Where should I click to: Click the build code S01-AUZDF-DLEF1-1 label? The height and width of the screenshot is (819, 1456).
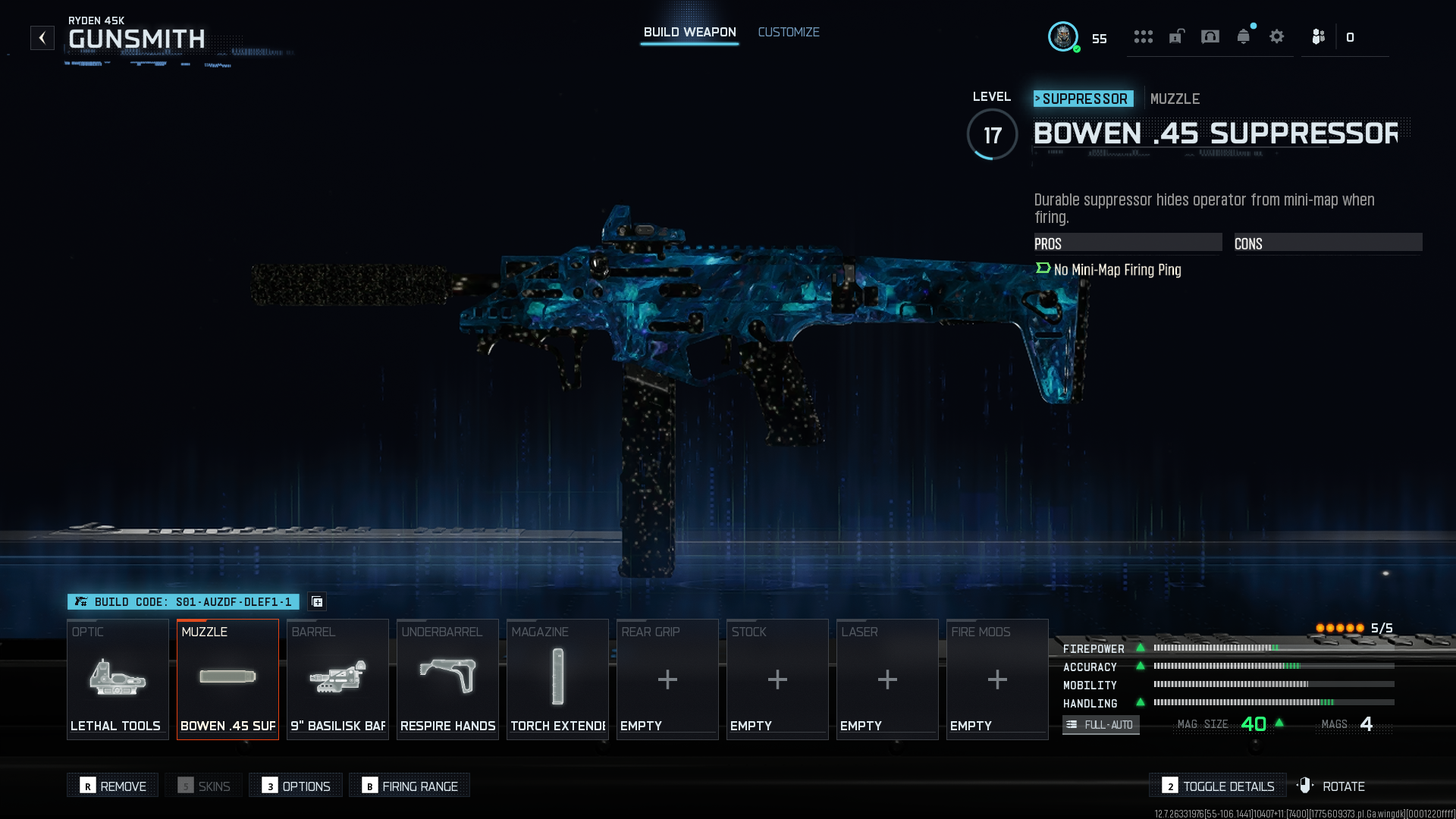coord(184,601)
